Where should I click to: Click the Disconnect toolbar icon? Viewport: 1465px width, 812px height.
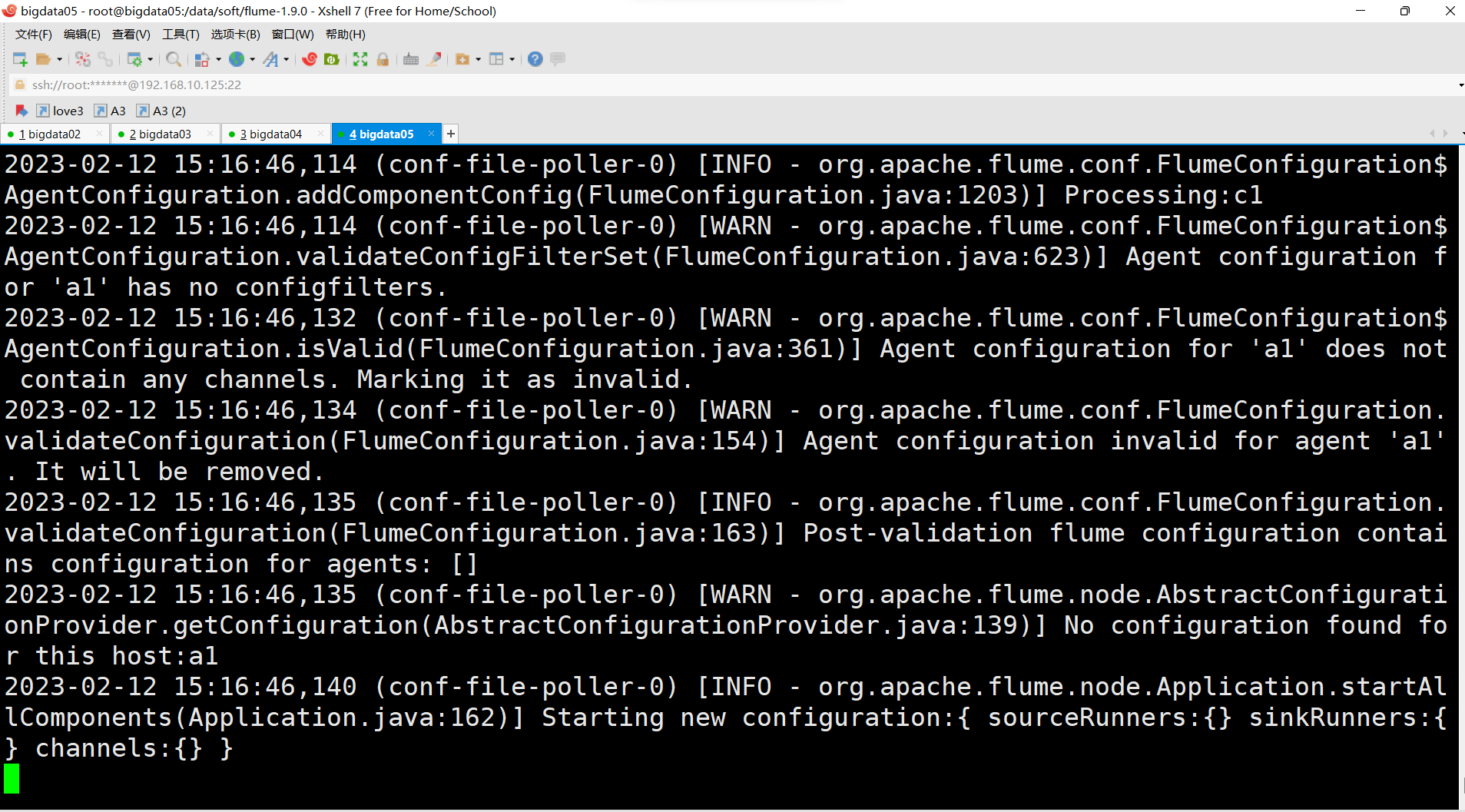pos(83,59)
